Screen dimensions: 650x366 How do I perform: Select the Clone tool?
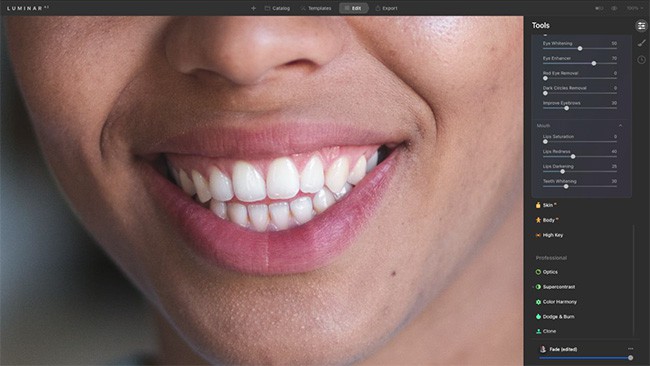546,331
